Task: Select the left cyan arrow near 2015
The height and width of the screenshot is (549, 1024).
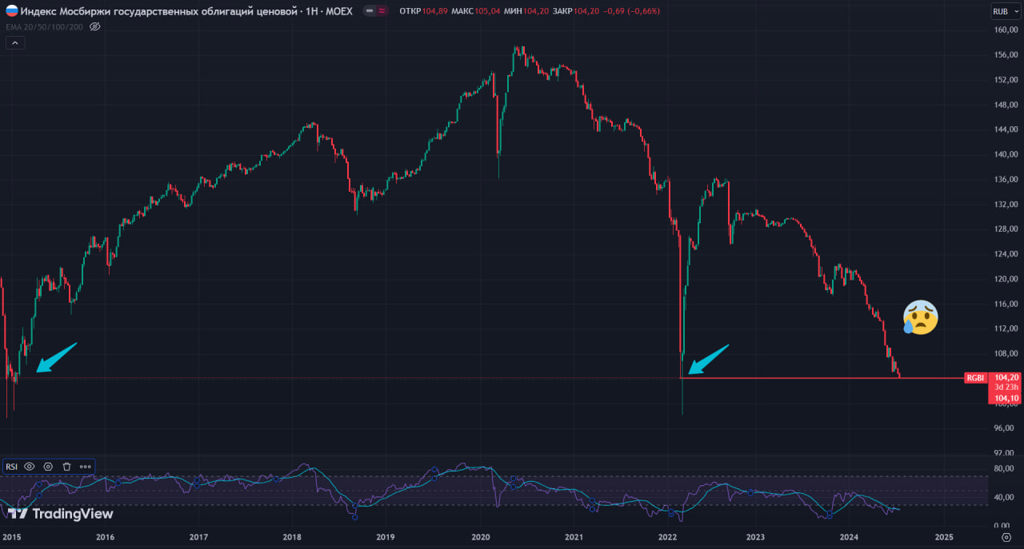Action: pos(56,357)
